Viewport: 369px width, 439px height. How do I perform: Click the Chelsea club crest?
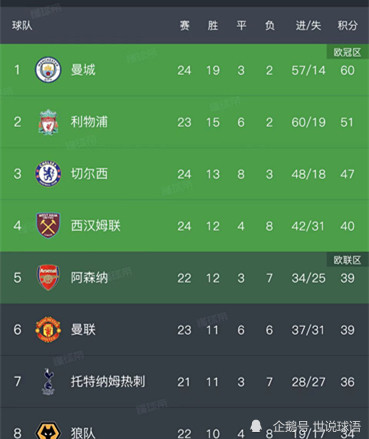(x=48, y=174)
